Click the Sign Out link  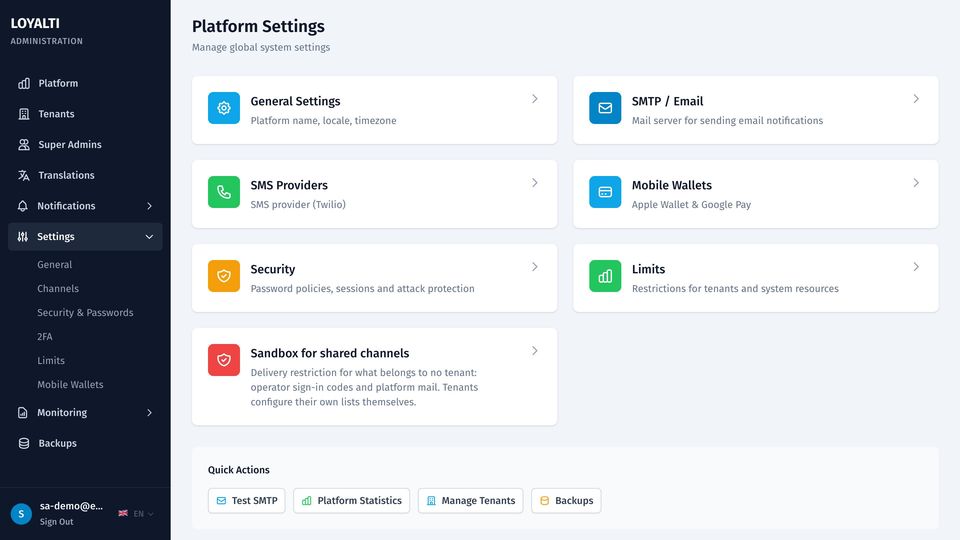click(x=56, y=522)
